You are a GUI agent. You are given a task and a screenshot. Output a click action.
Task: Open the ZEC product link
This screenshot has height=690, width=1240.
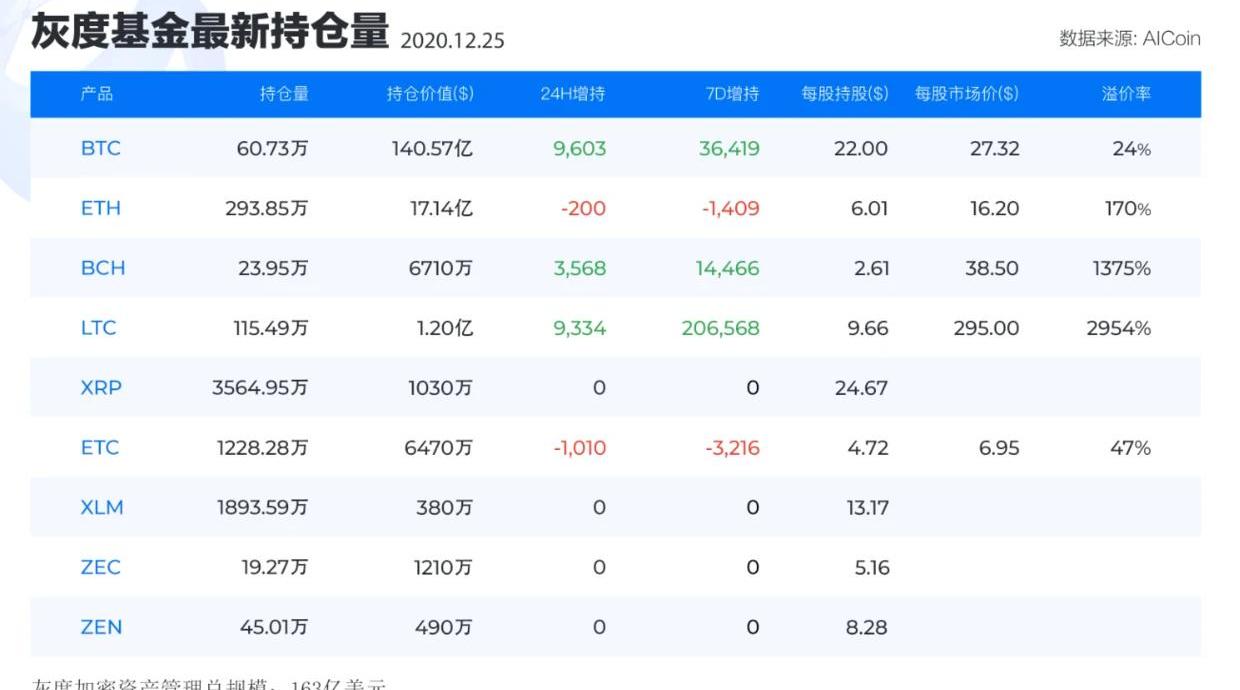pos(100,568)
